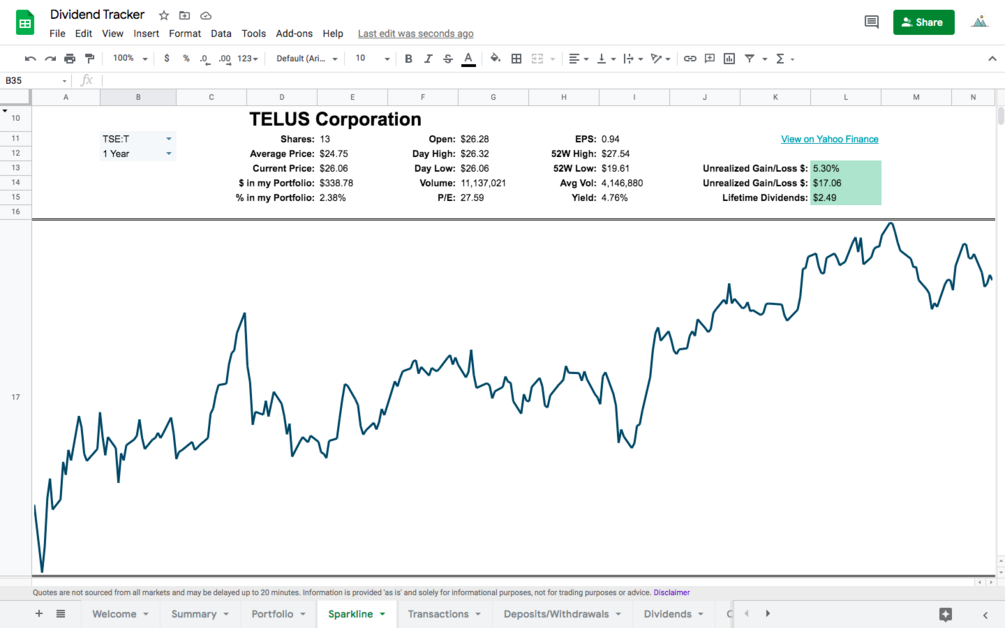Switch to the Welcome sheet tab
Screen dimensions: 1005x628
tap(120, 614)
